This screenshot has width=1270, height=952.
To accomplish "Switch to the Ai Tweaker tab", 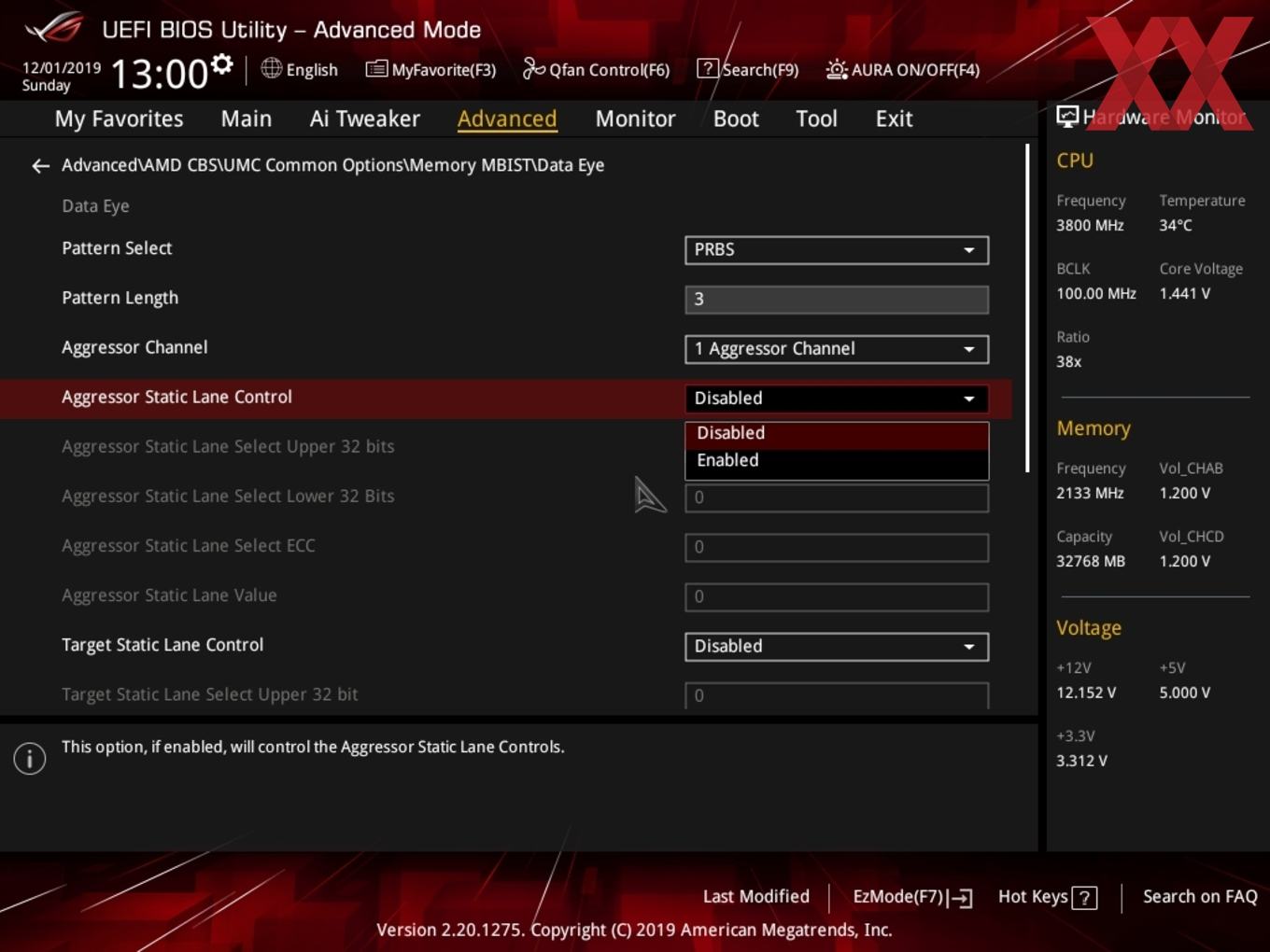I will click(x=365, y=119).
